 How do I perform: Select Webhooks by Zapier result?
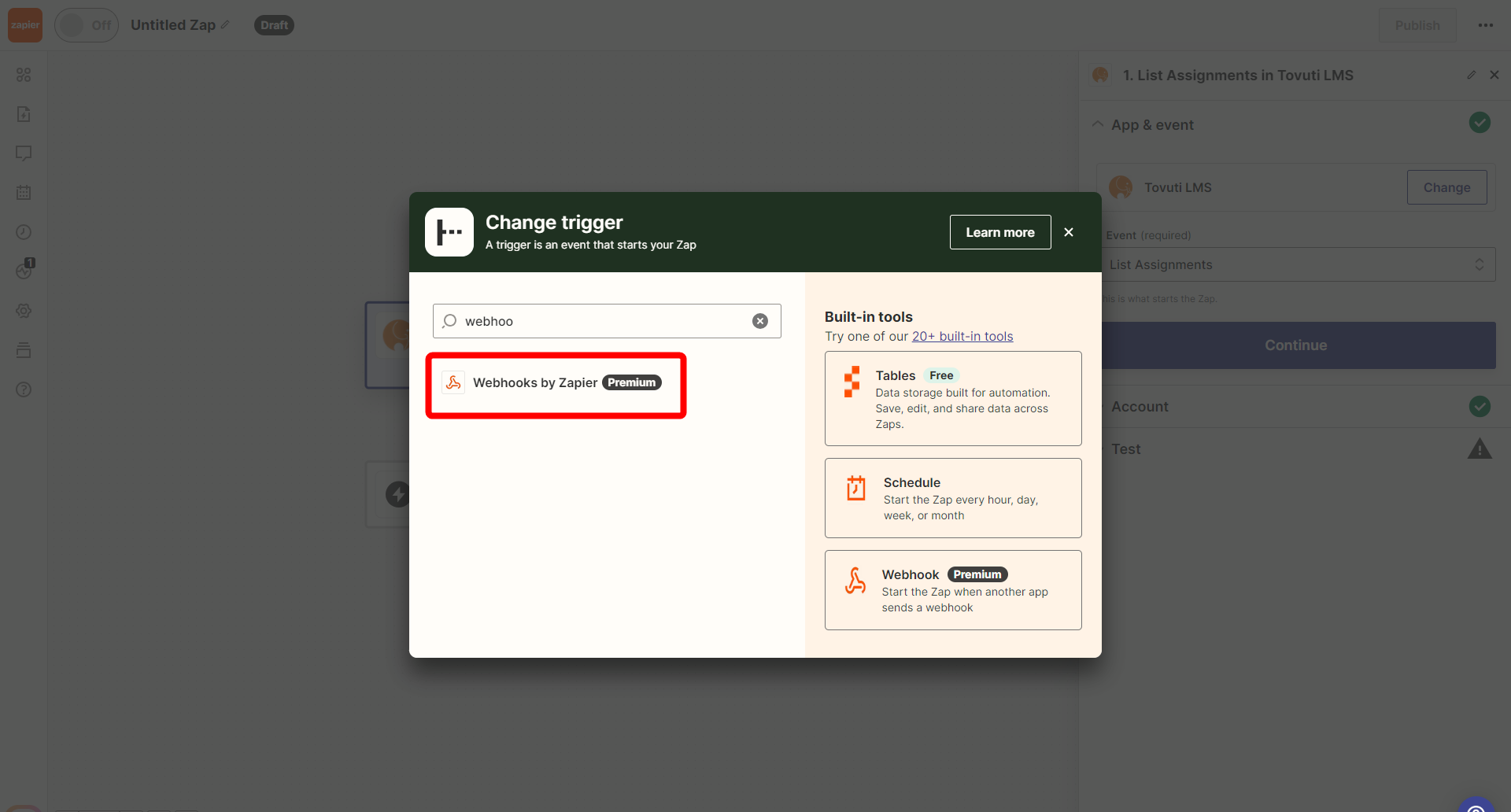556,383
